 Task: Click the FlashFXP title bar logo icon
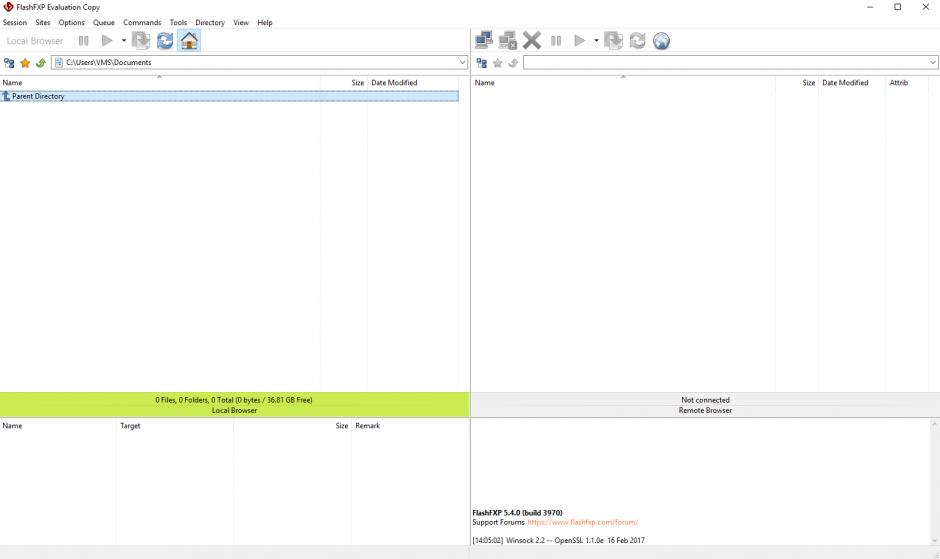(x=8, y=7)
